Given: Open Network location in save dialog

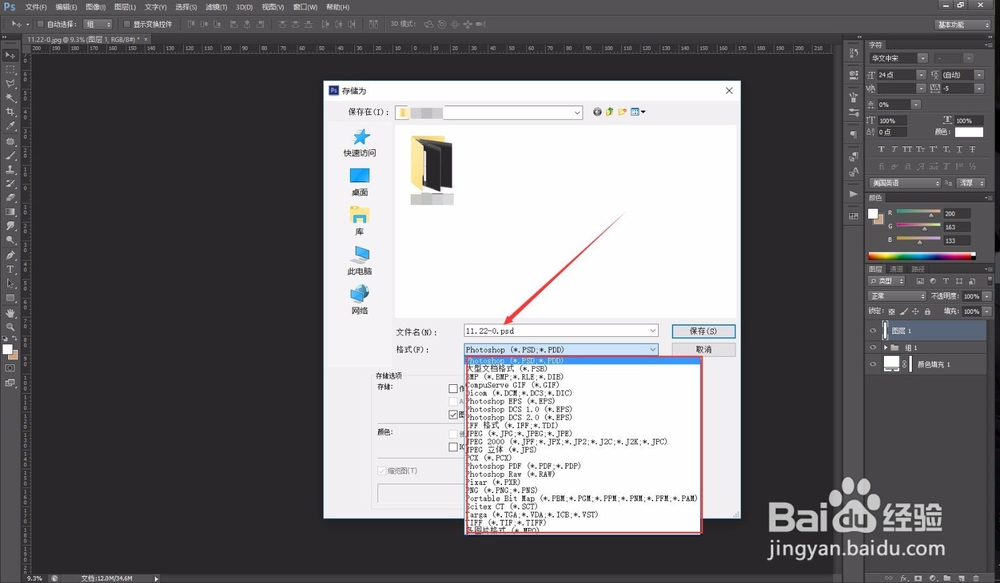Looking at the screenshot, I should click(360, 300).
